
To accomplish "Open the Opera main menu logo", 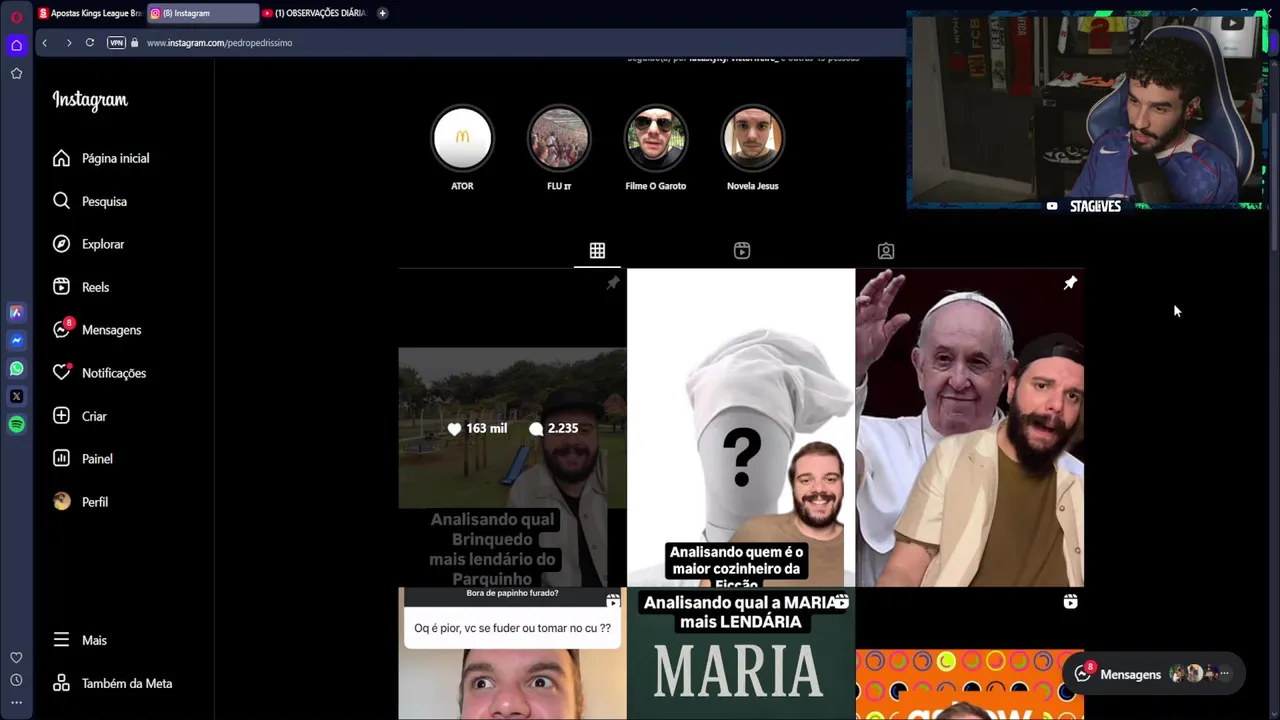I will pyautogui.click(x=16, y=17).
